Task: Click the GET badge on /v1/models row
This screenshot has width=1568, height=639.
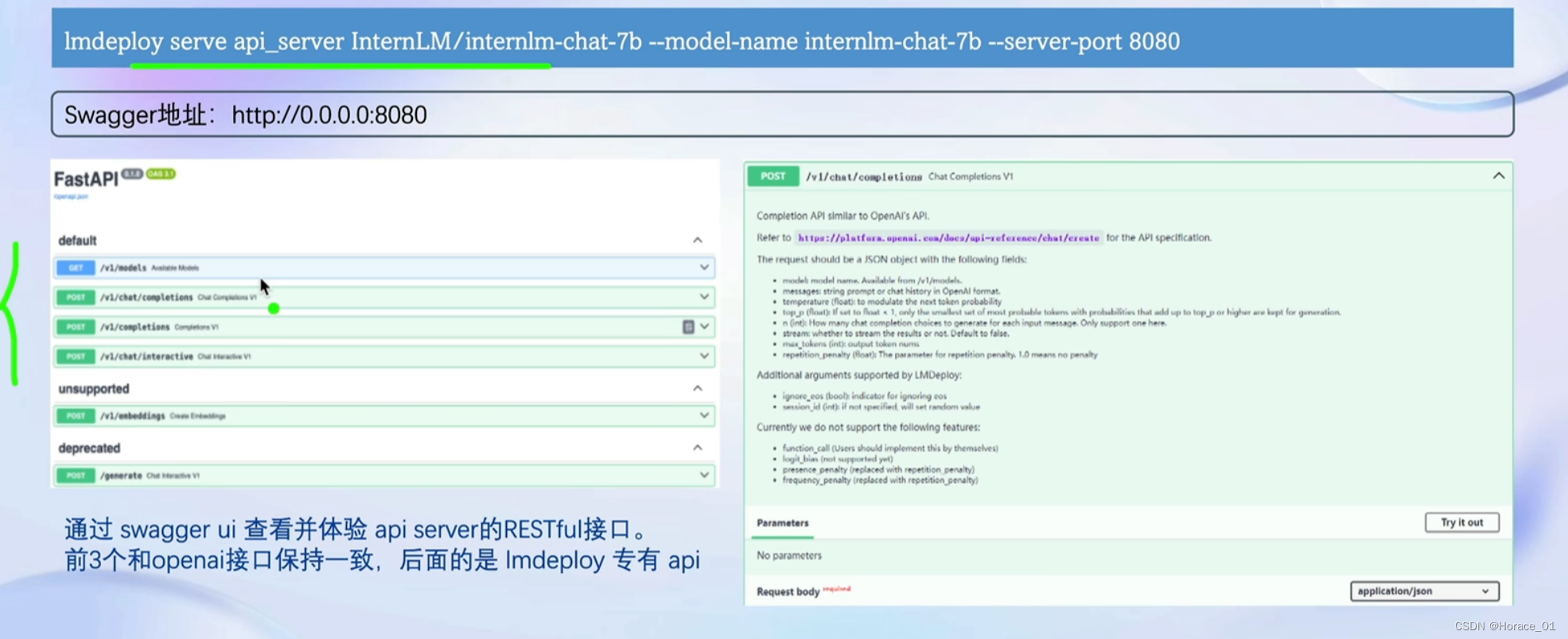Action: [x=76, y=268]
